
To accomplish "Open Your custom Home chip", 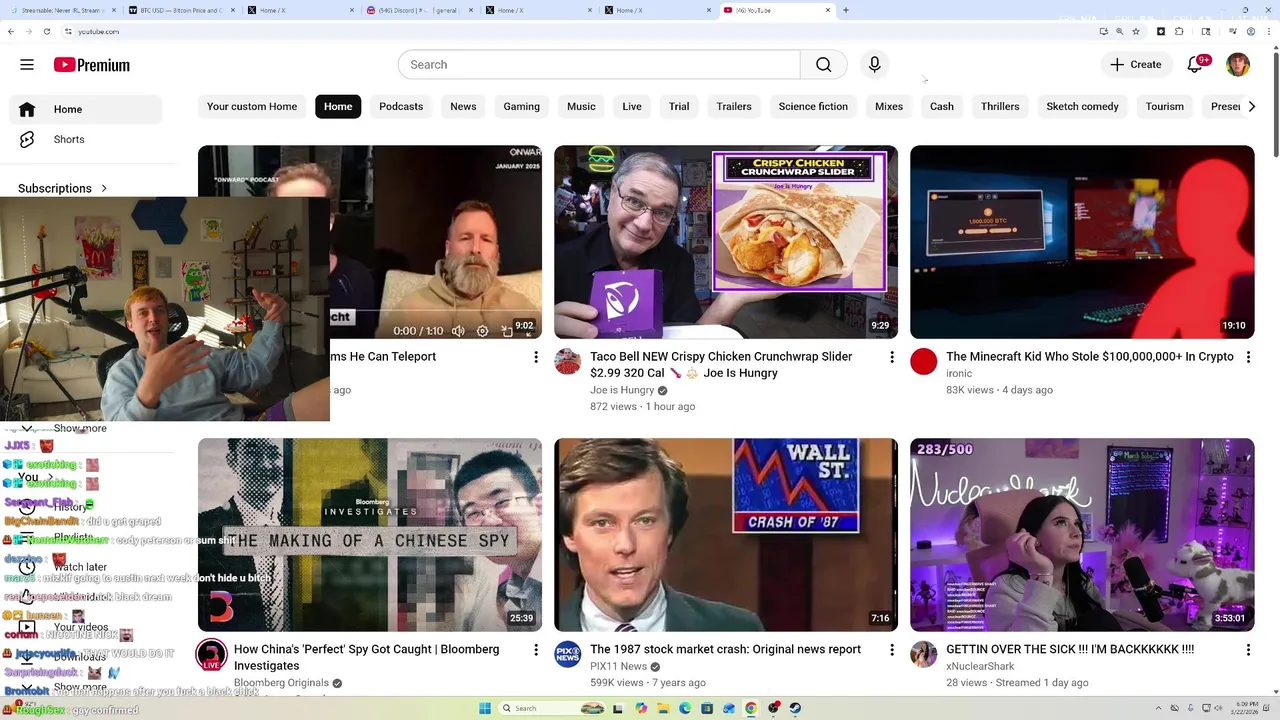I will [x=252, y=107].
